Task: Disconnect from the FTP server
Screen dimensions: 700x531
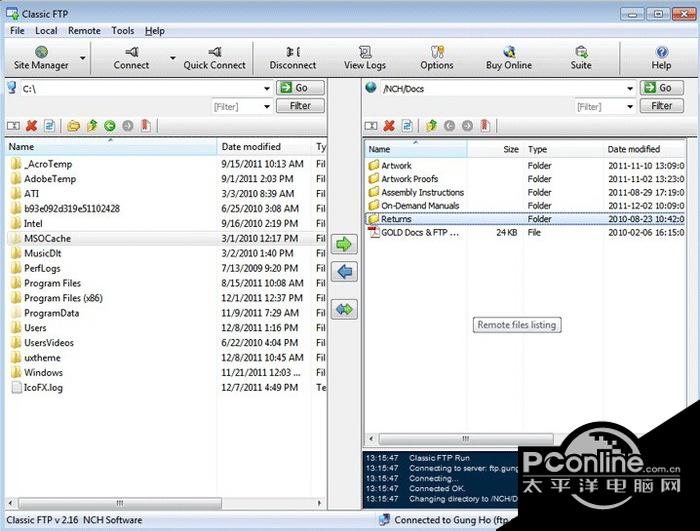Action: click(x=293, y=58)
